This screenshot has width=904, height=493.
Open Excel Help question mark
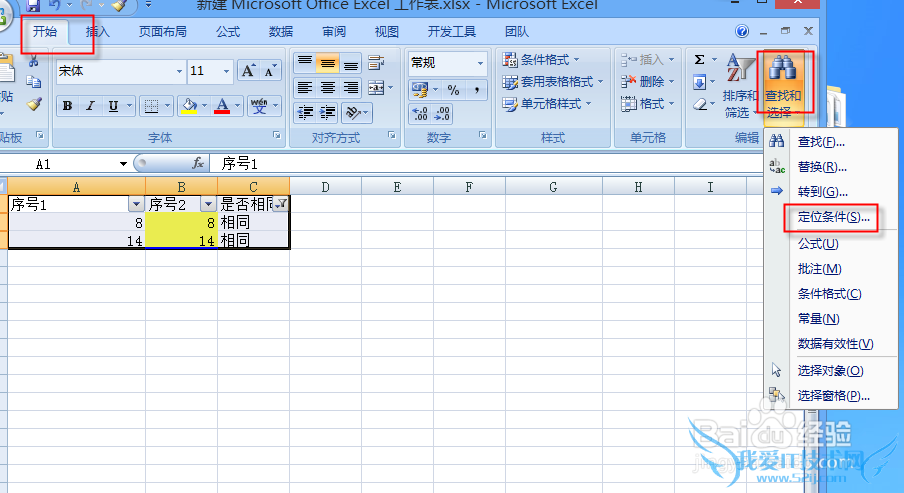click(742, 31)
